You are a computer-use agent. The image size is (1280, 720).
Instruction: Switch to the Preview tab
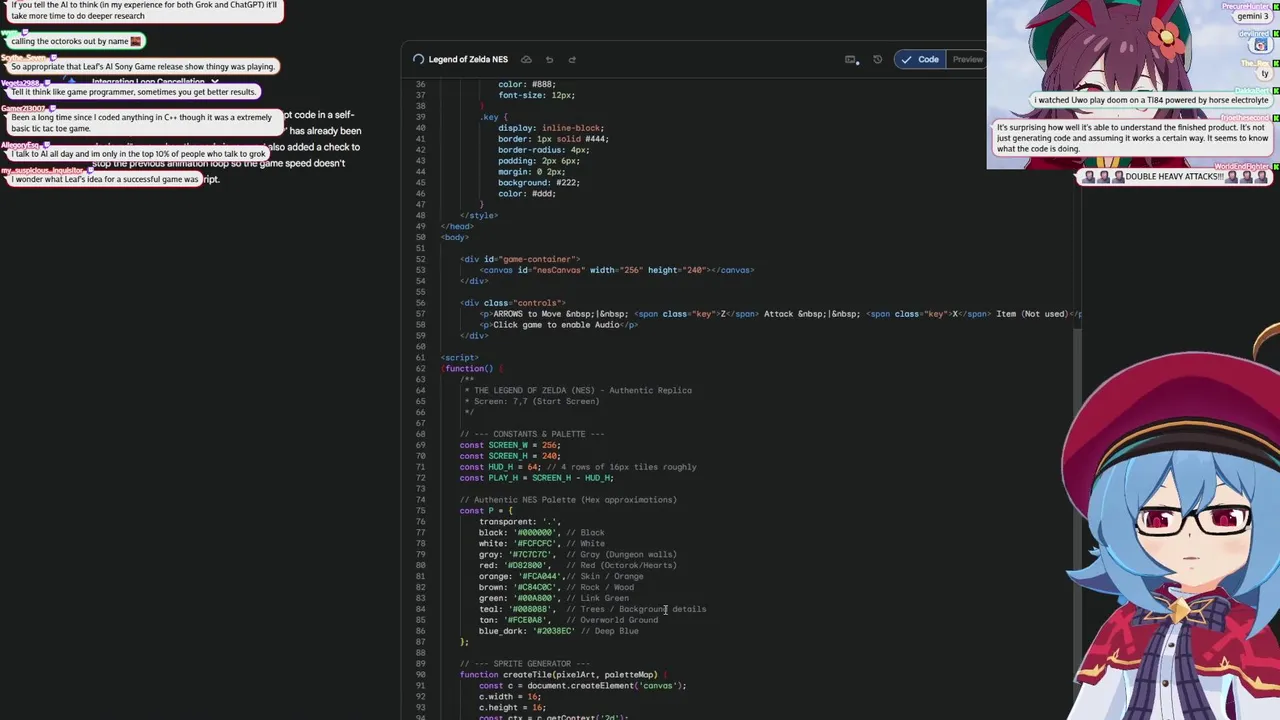pos(967,59)
